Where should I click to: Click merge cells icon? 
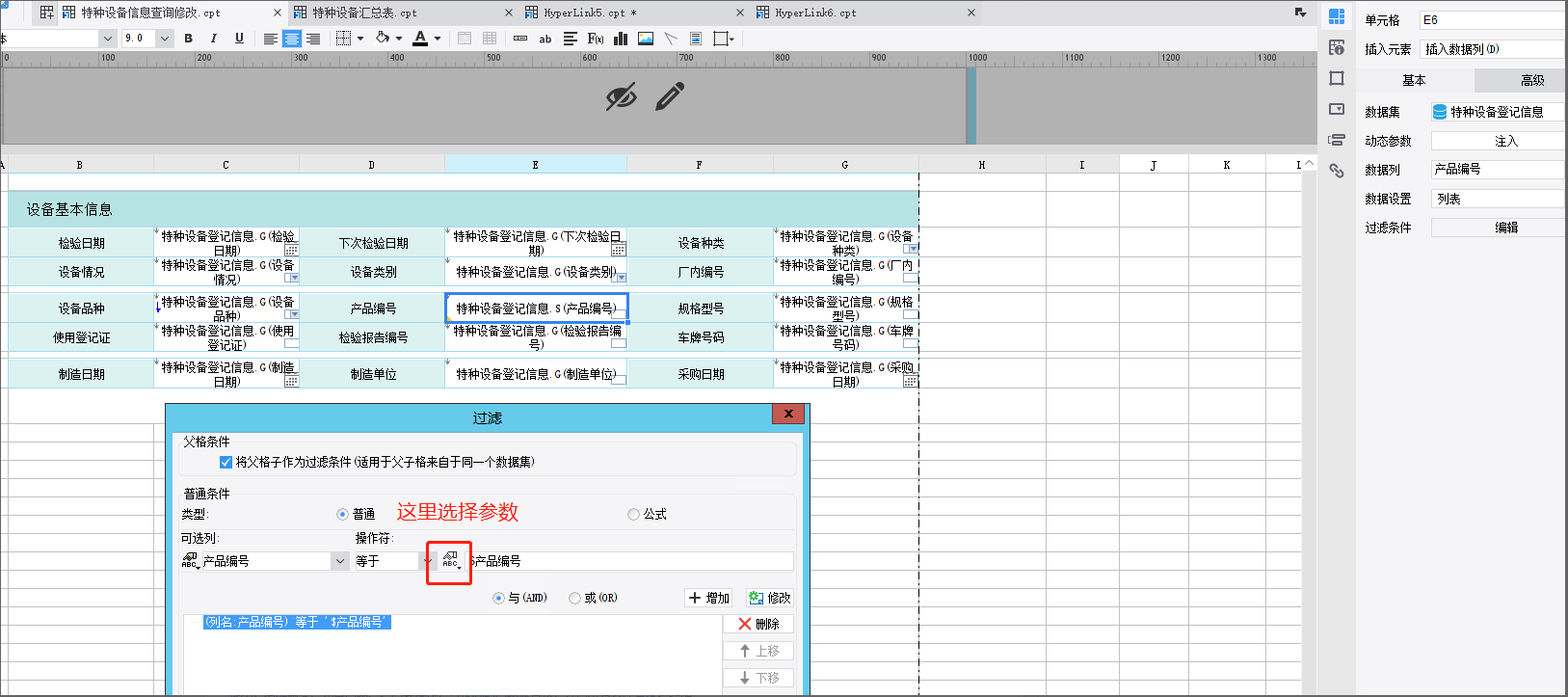465,39
